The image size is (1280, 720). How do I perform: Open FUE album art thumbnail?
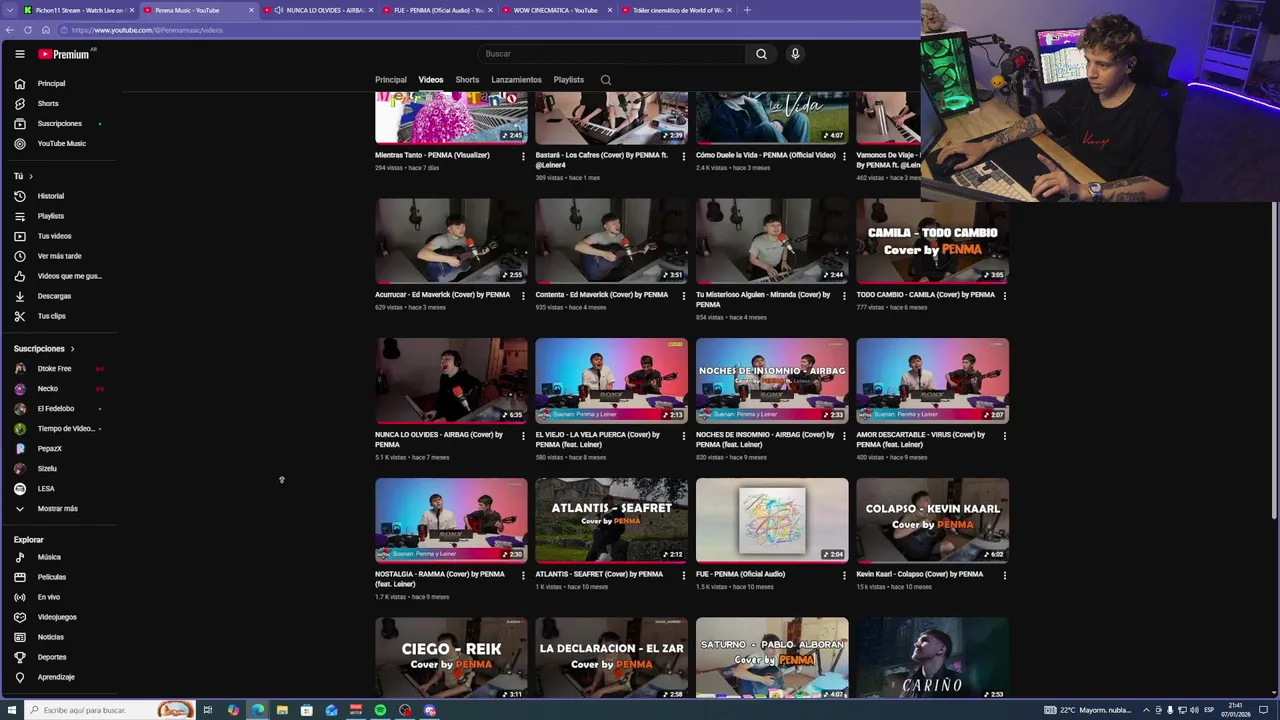pyautogui.click(x=772, y=520)
